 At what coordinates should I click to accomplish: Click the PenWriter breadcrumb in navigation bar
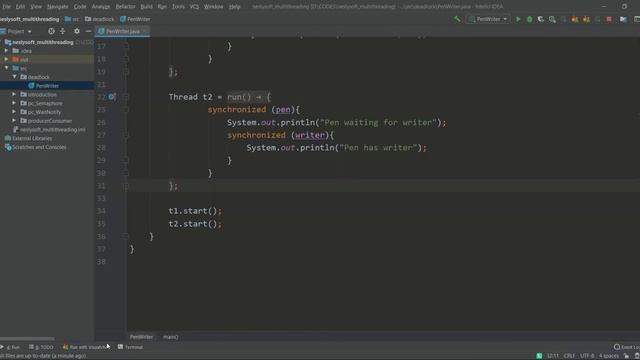click(x=135, y=19)
